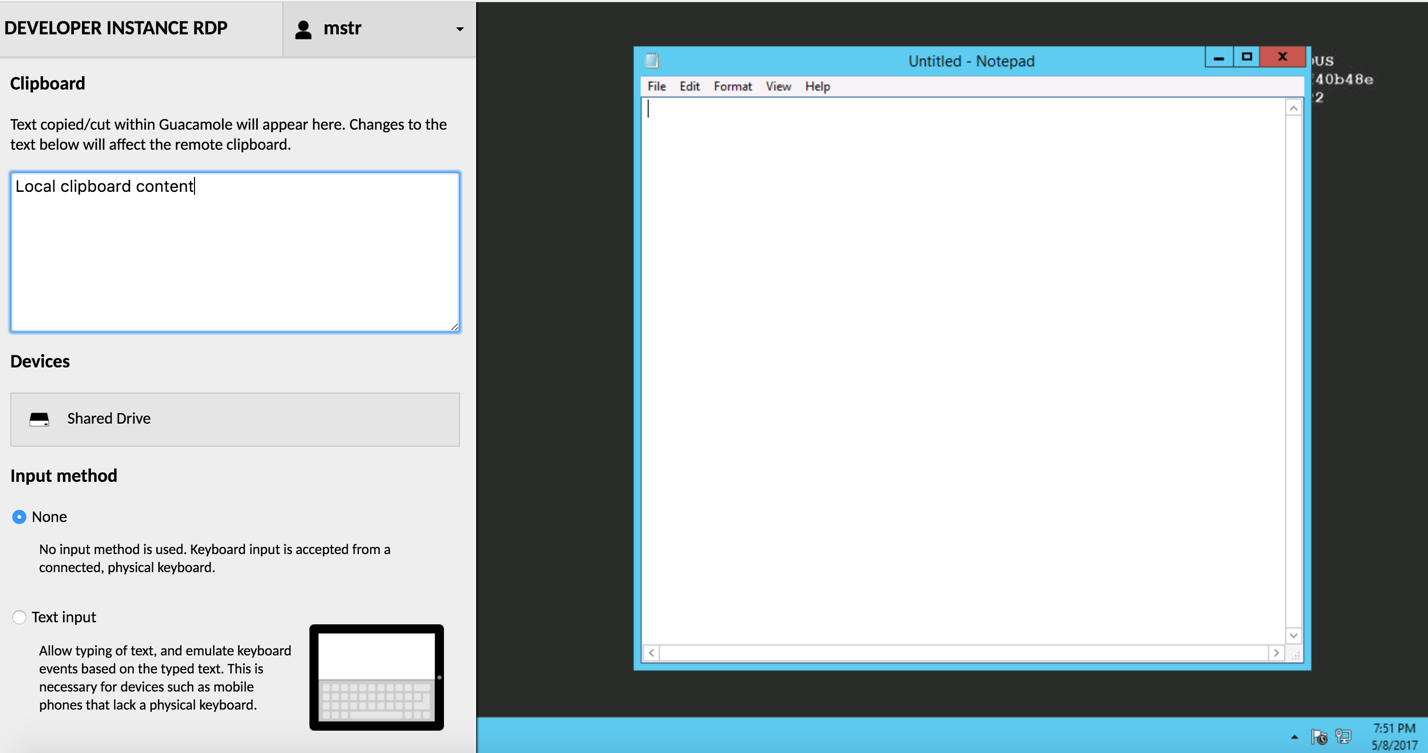Open Notepad's Edit menu
The width and height of the screenshot is (1428, 753).
[689, 86]
